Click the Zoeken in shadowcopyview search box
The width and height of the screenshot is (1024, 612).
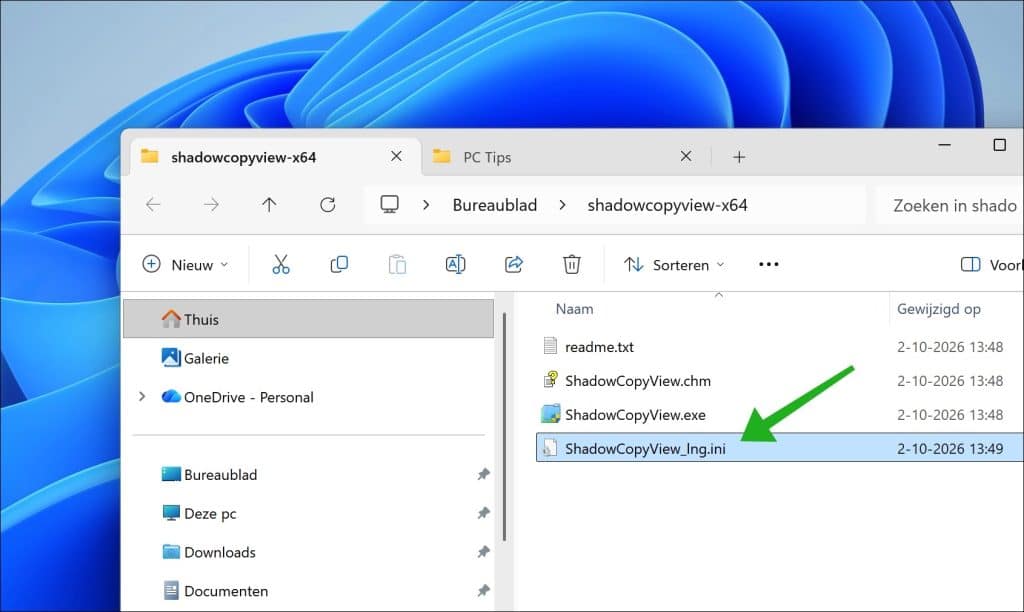pyautogui.click(x=949, y=205)
